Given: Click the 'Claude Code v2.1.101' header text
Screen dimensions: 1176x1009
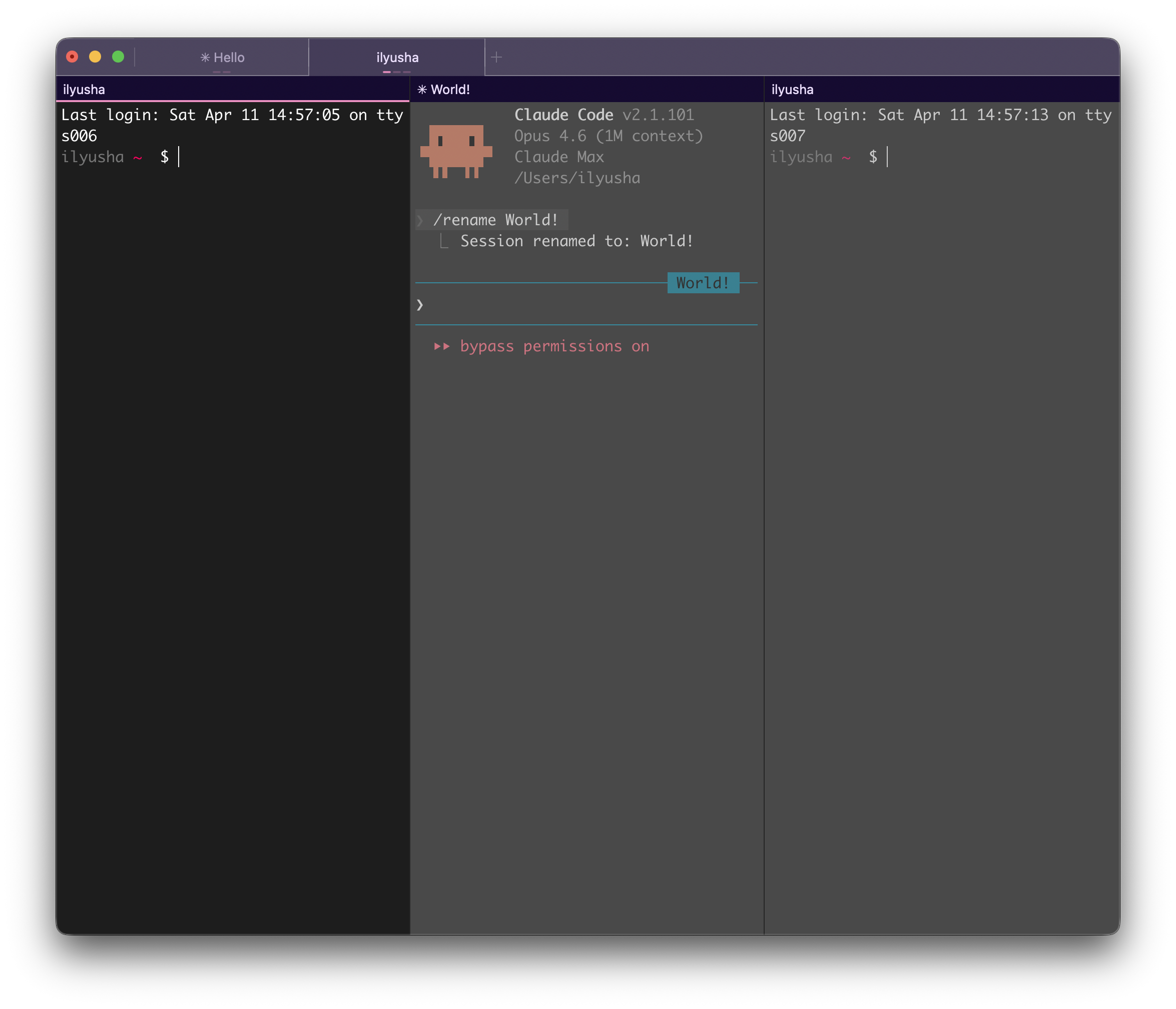Looking at the screenshot, I should point(604,115).
